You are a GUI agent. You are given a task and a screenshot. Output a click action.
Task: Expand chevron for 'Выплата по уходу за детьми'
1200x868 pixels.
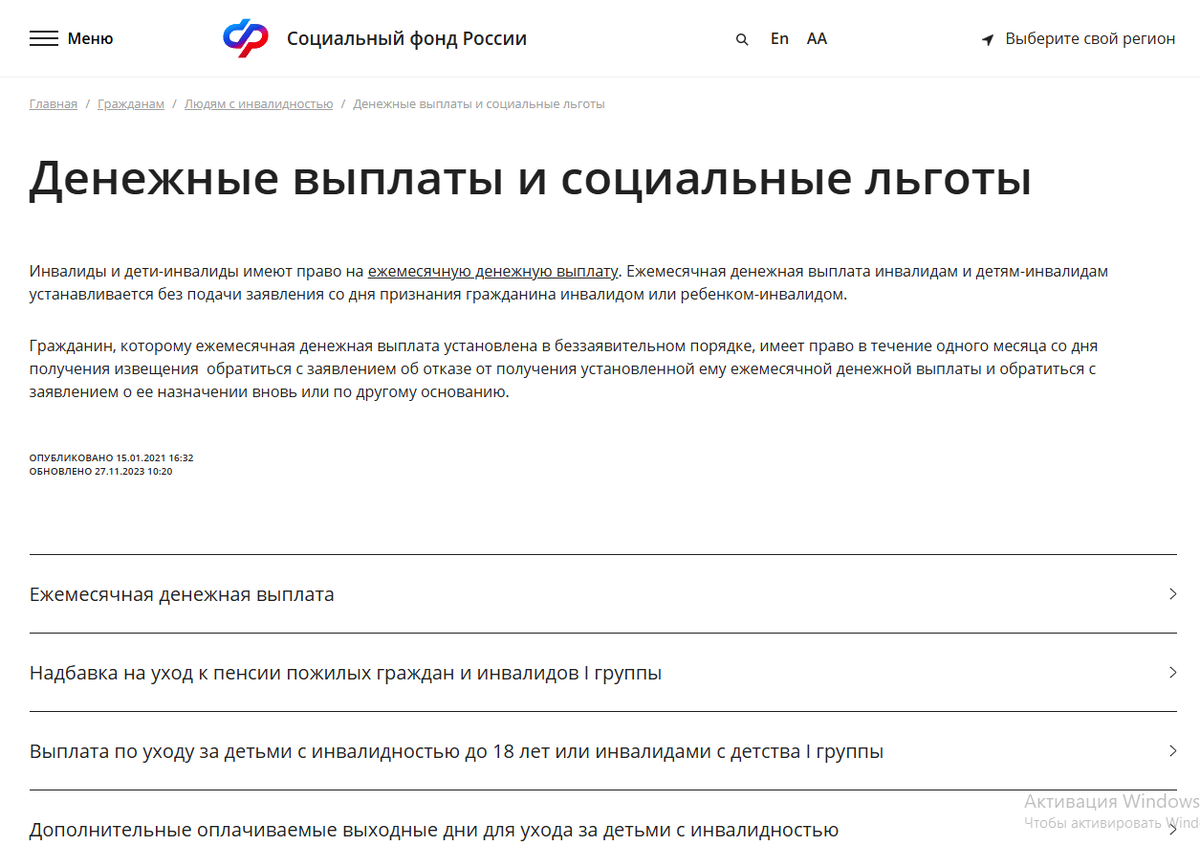tap(1173, 751)
